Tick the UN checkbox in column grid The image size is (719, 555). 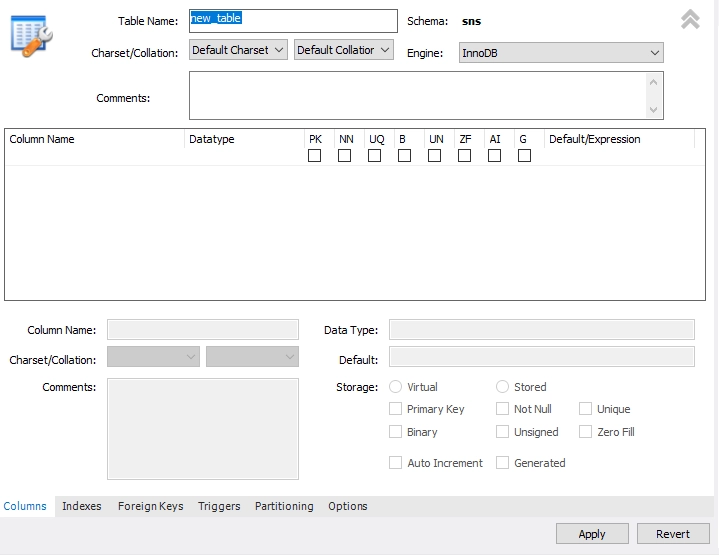pyautogui.click(x=434, y=155)
